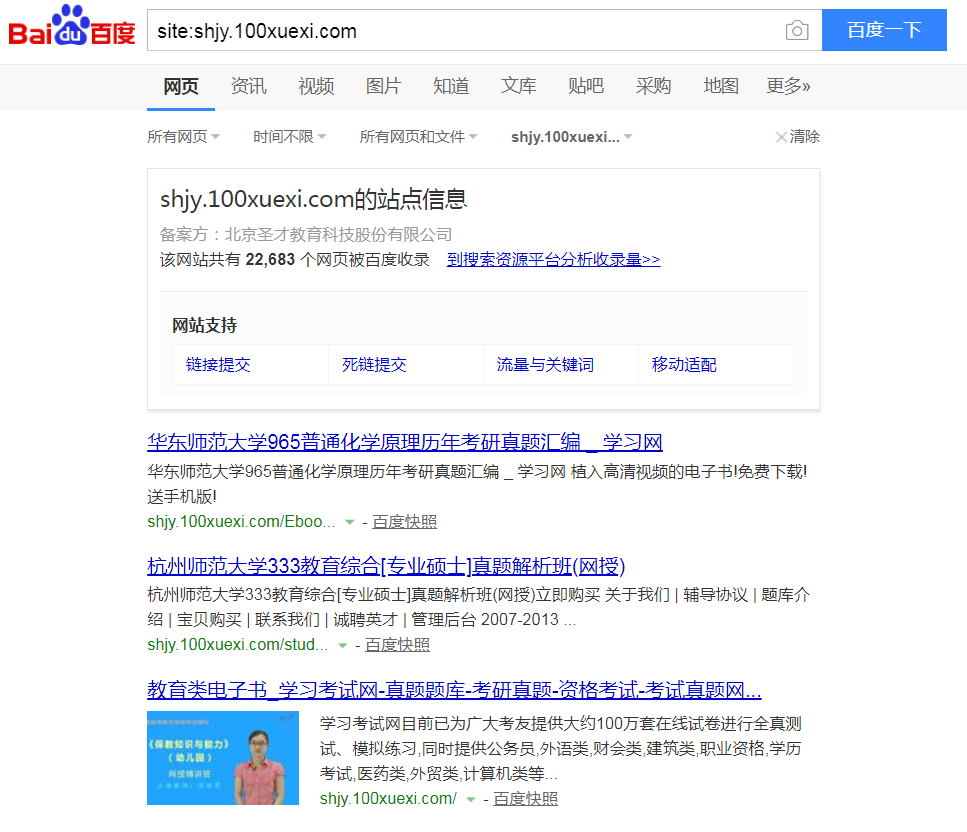Open the 所有网页 filter dropdown

point(183,136)
